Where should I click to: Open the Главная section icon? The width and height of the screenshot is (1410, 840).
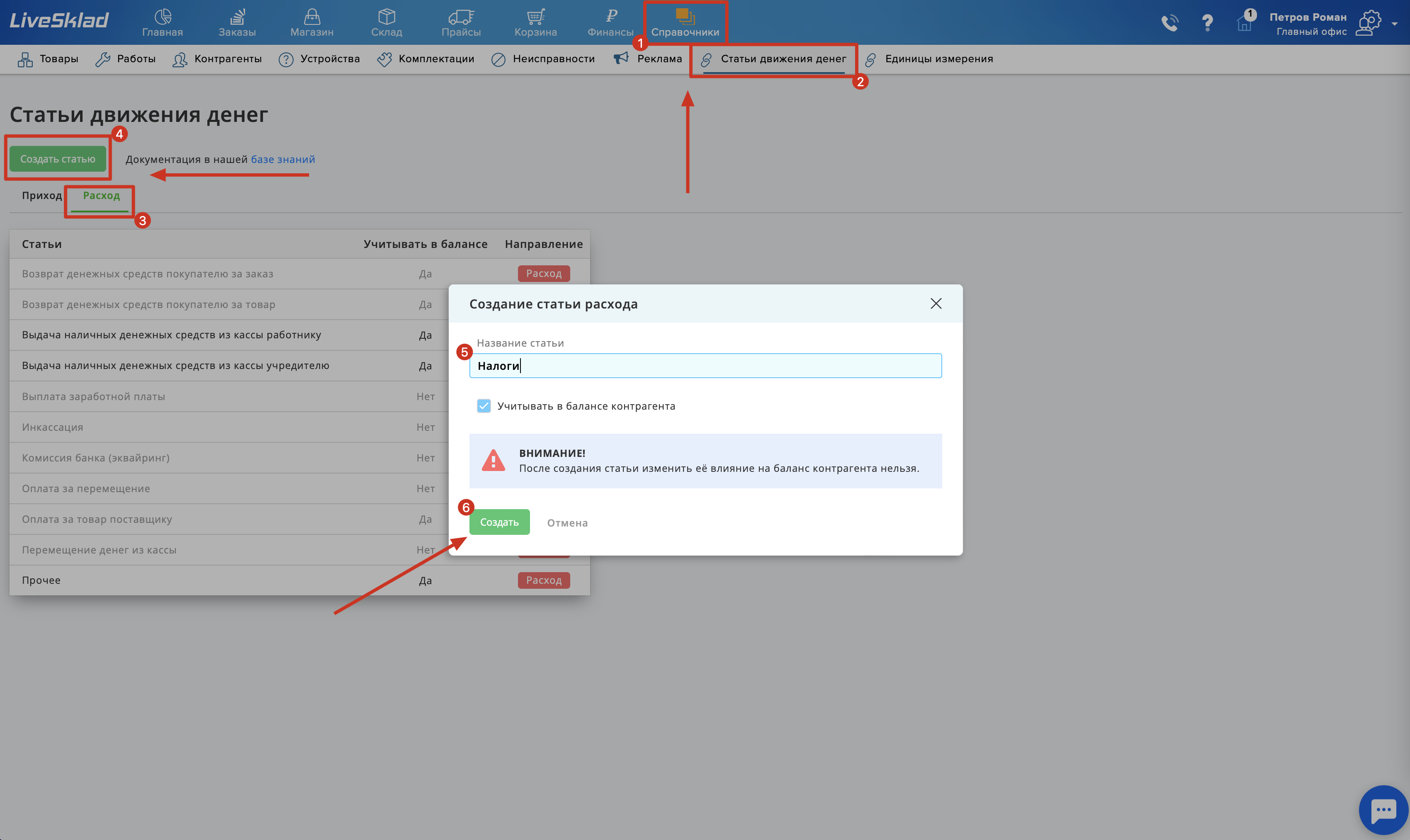(x=163, y=17)
